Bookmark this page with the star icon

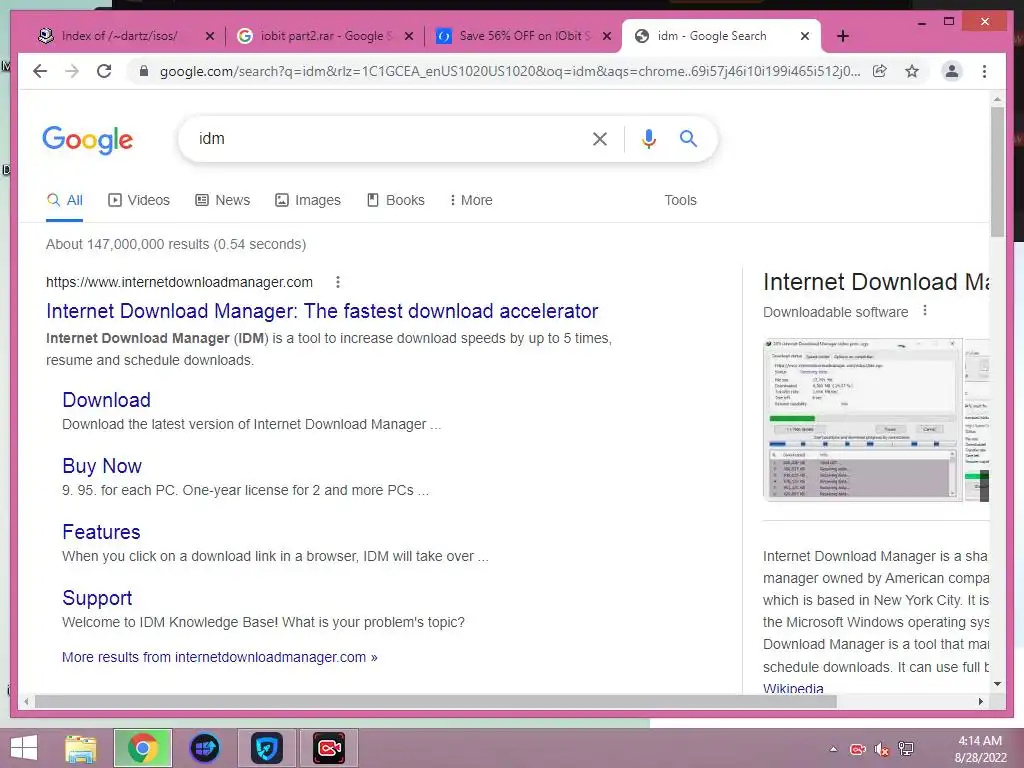[912, 71]
